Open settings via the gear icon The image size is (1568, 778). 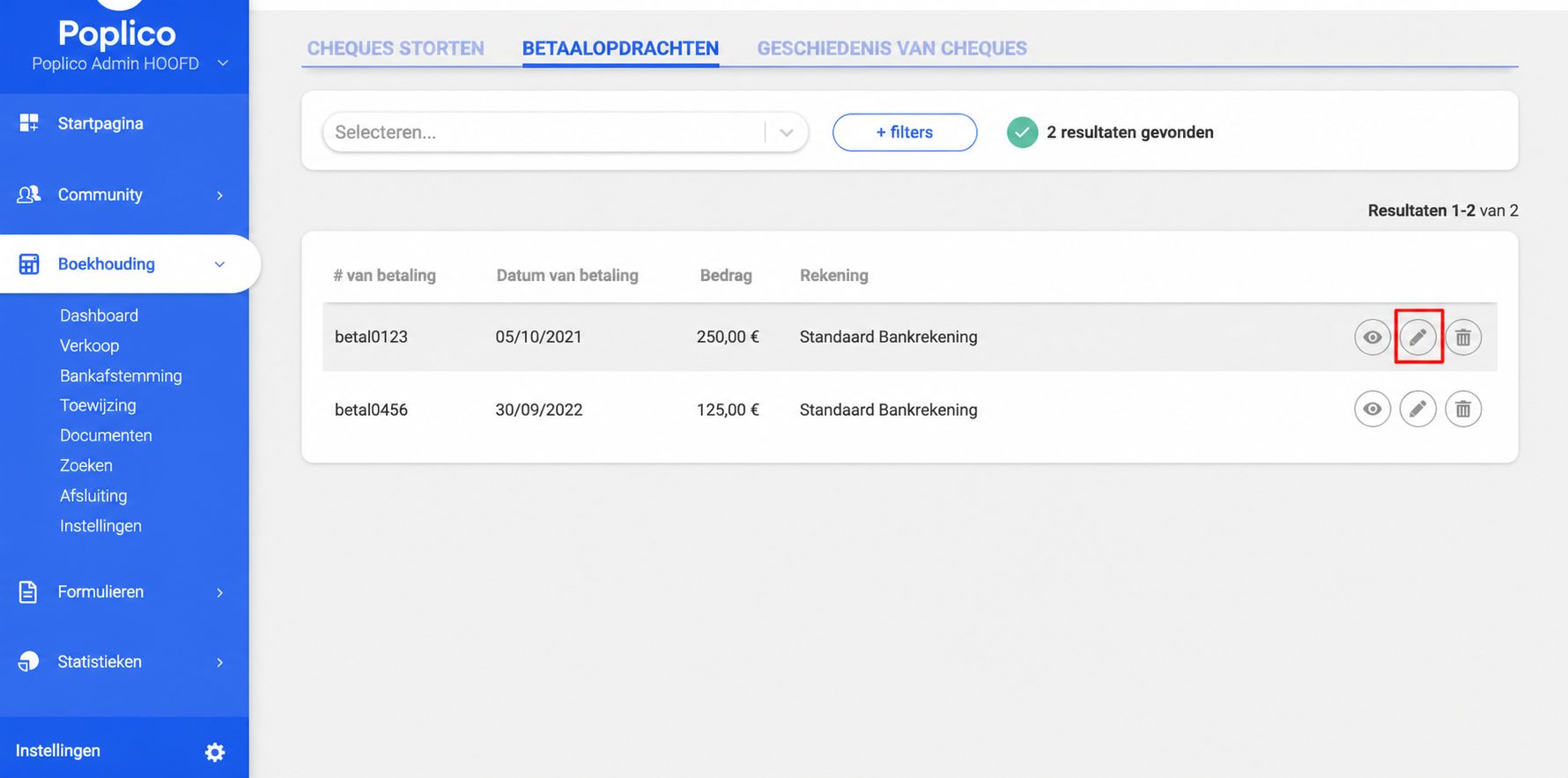215,752
